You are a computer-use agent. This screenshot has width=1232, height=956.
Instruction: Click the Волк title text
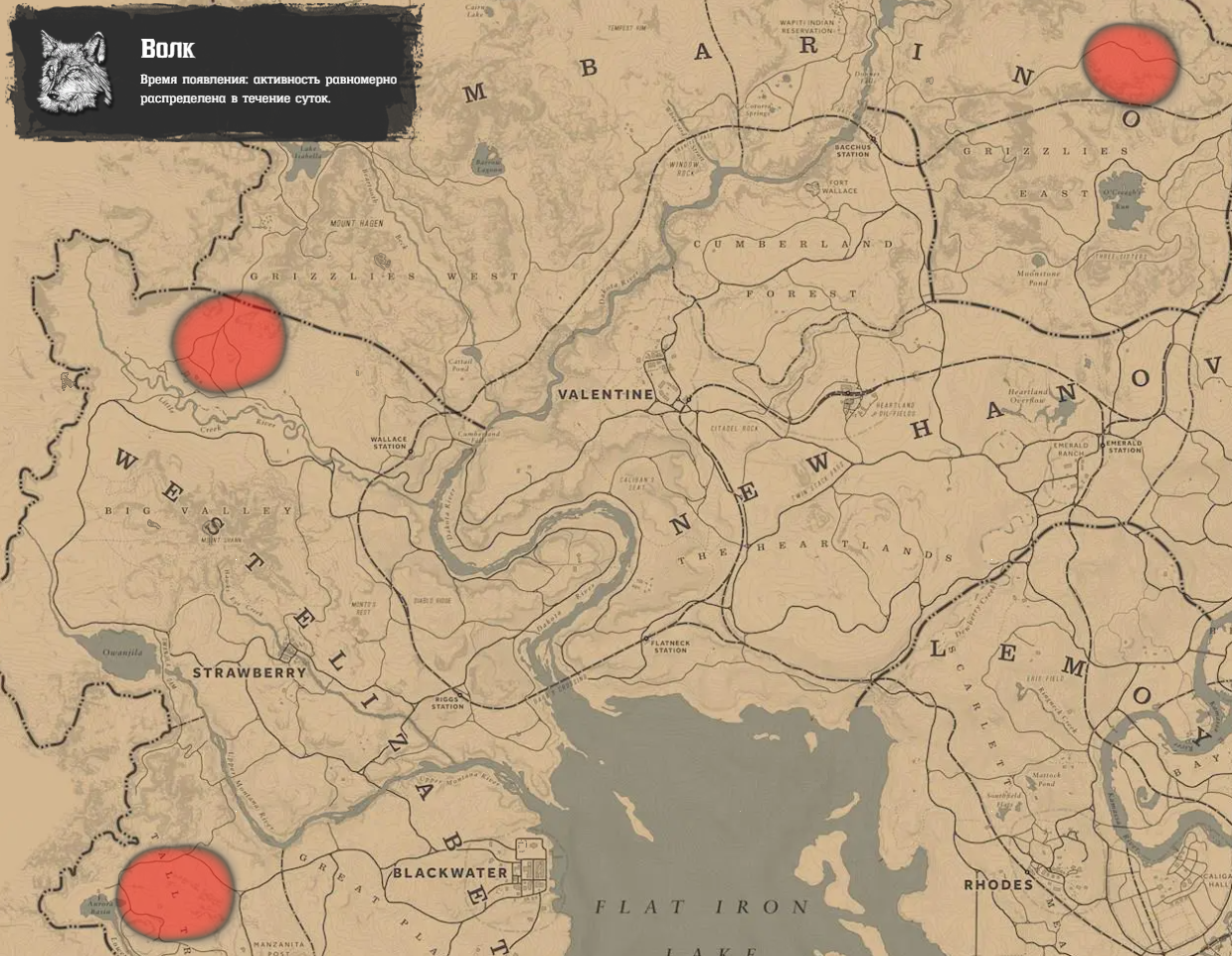[167, 49]
